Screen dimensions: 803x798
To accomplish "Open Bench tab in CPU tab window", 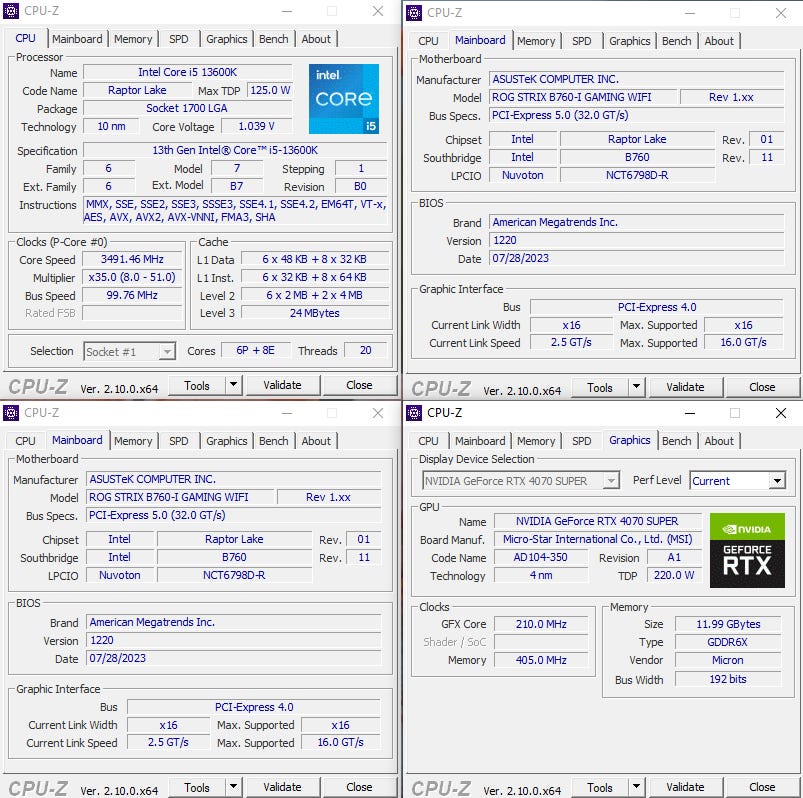I will pos(273,39).
